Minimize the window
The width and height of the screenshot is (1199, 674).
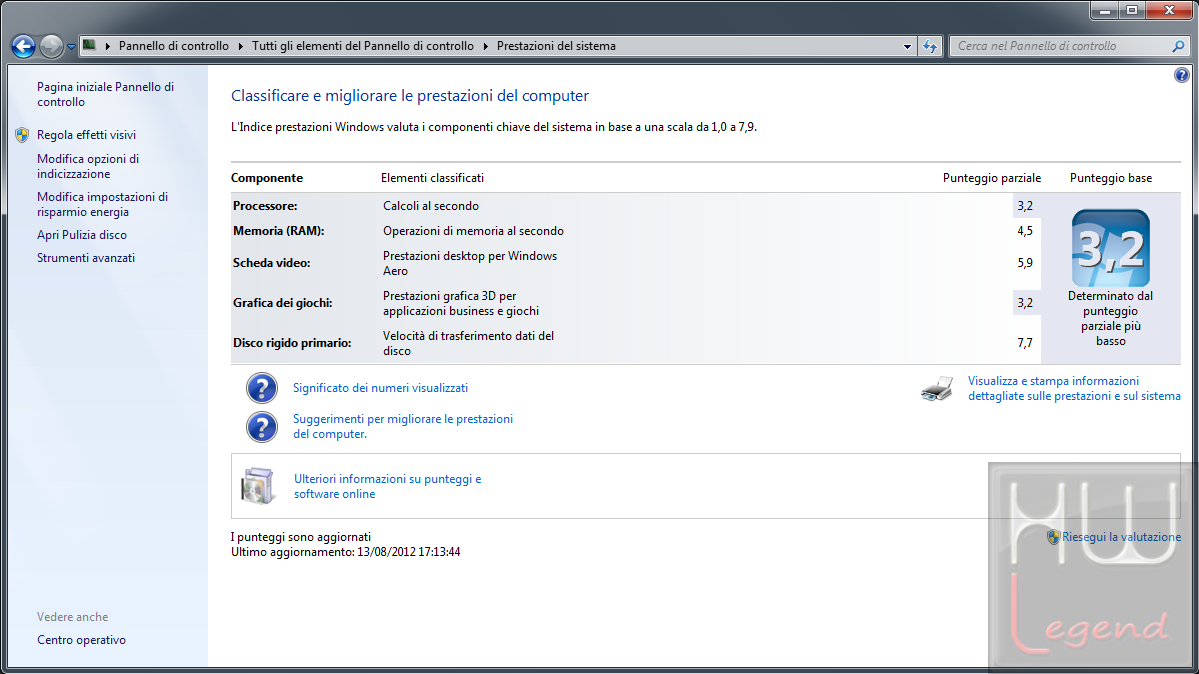tap(1103, 10)
